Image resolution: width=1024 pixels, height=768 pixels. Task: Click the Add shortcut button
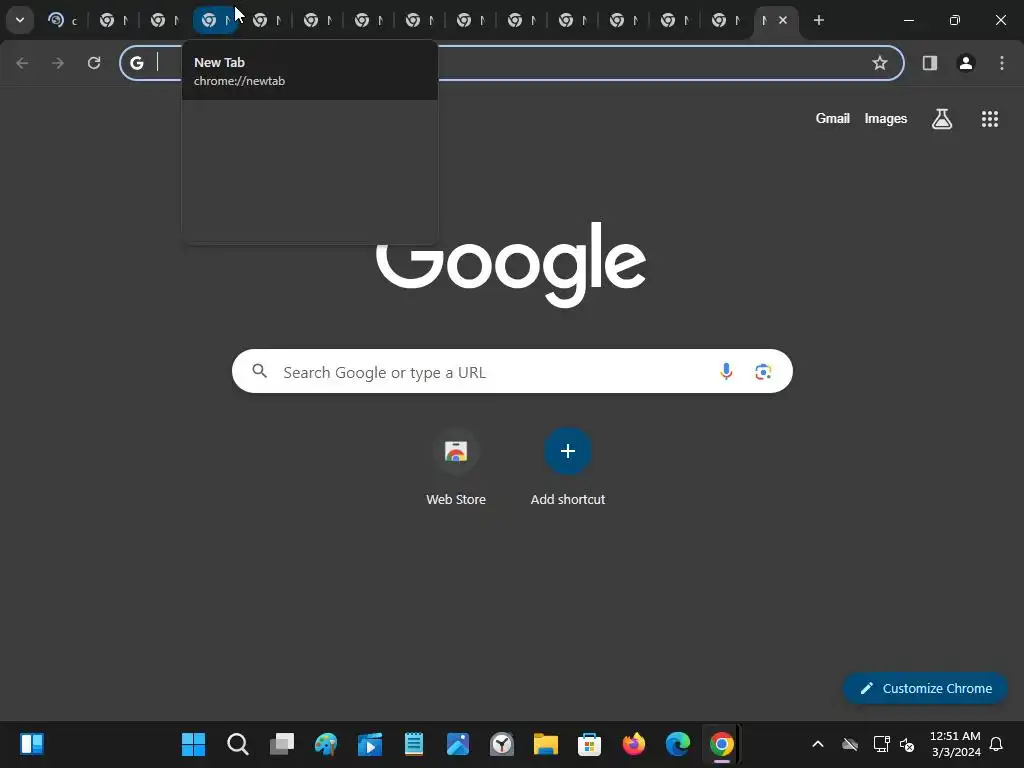[x=568, y=467]
